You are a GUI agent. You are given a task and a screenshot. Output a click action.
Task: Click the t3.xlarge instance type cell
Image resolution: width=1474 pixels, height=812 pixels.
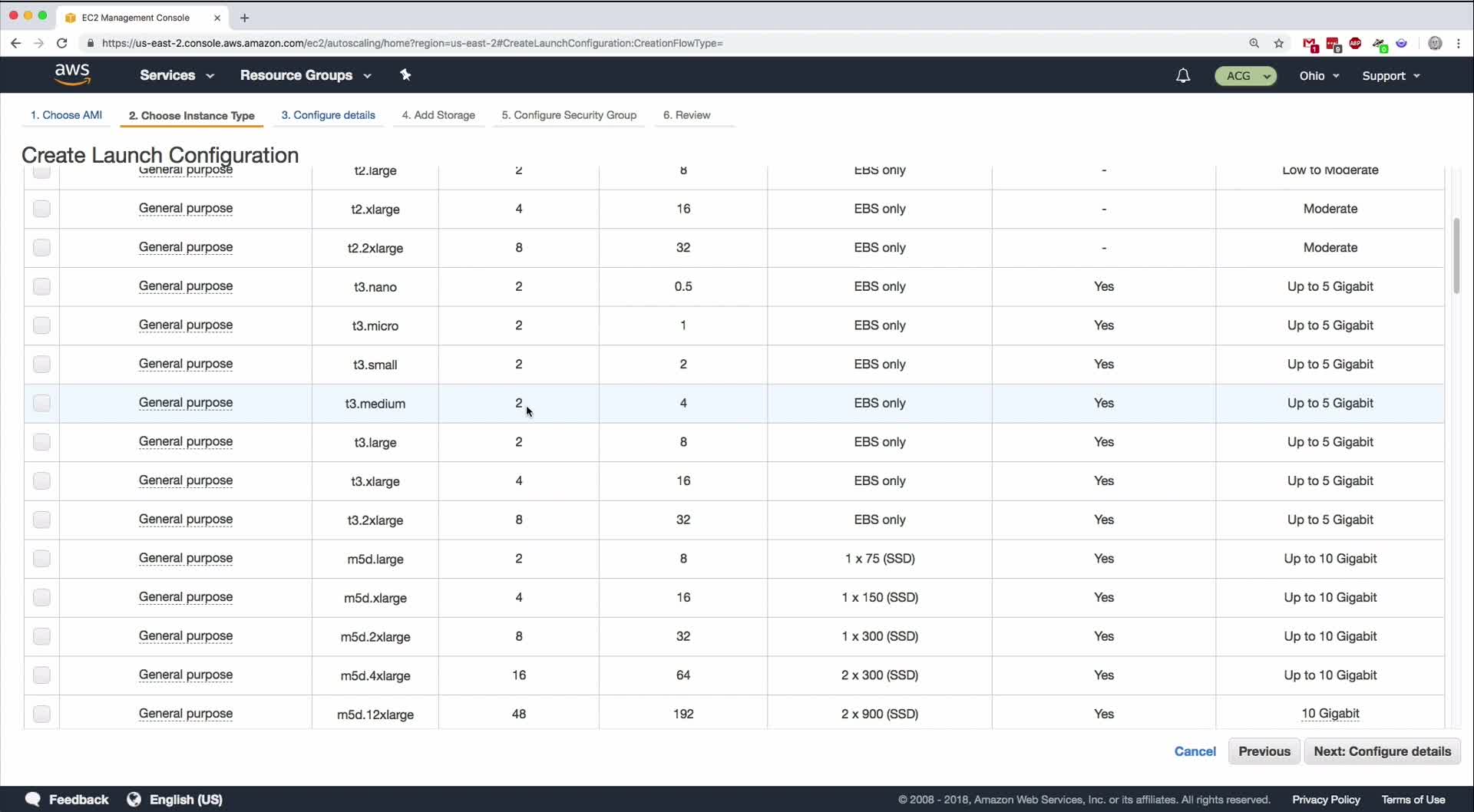click(375, 481)
